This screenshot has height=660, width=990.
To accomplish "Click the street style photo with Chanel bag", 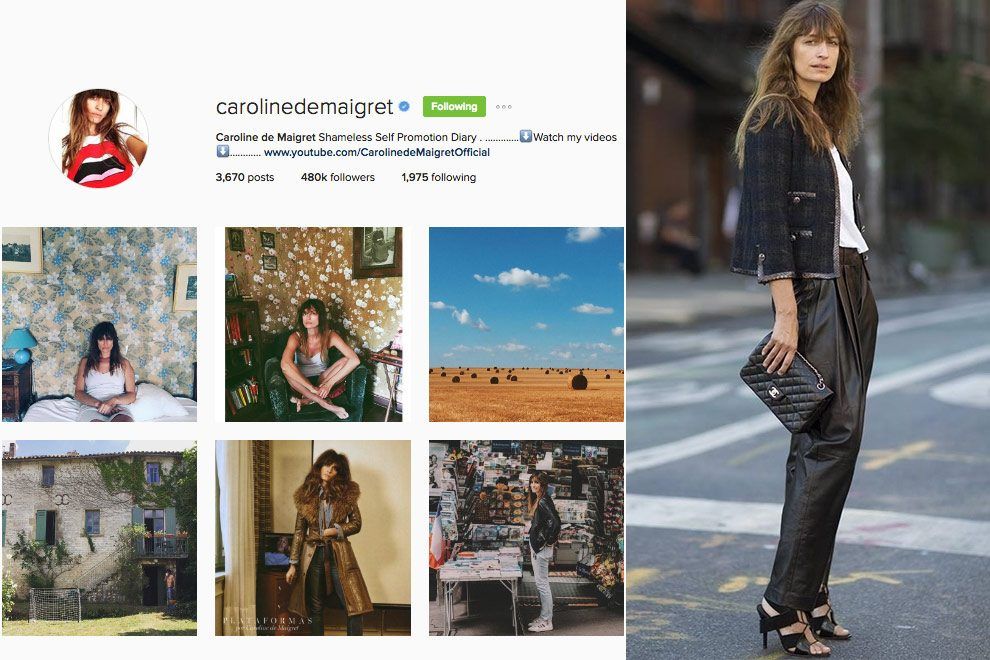I will [x=808, y=330].
